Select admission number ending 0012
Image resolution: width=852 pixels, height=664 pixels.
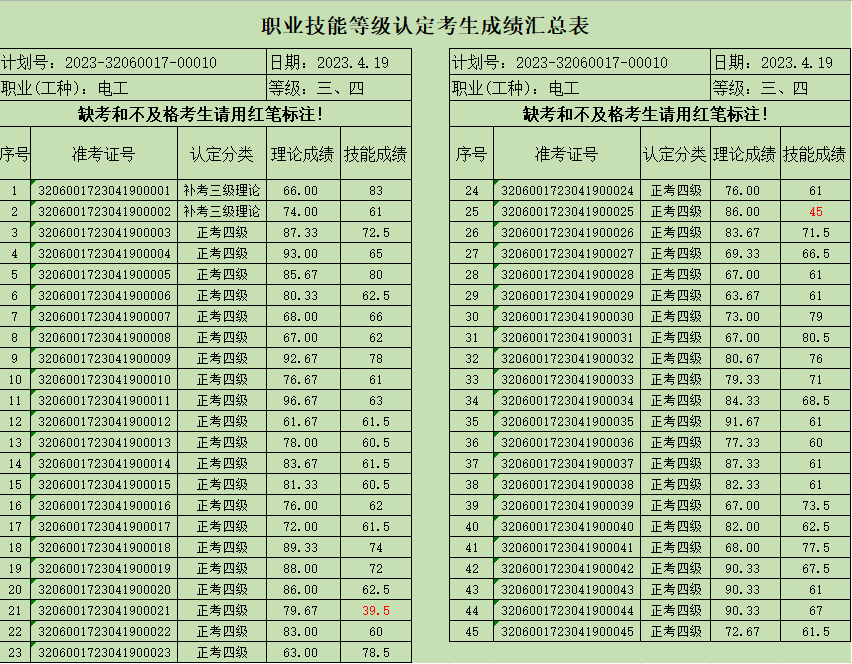(104, 422)
